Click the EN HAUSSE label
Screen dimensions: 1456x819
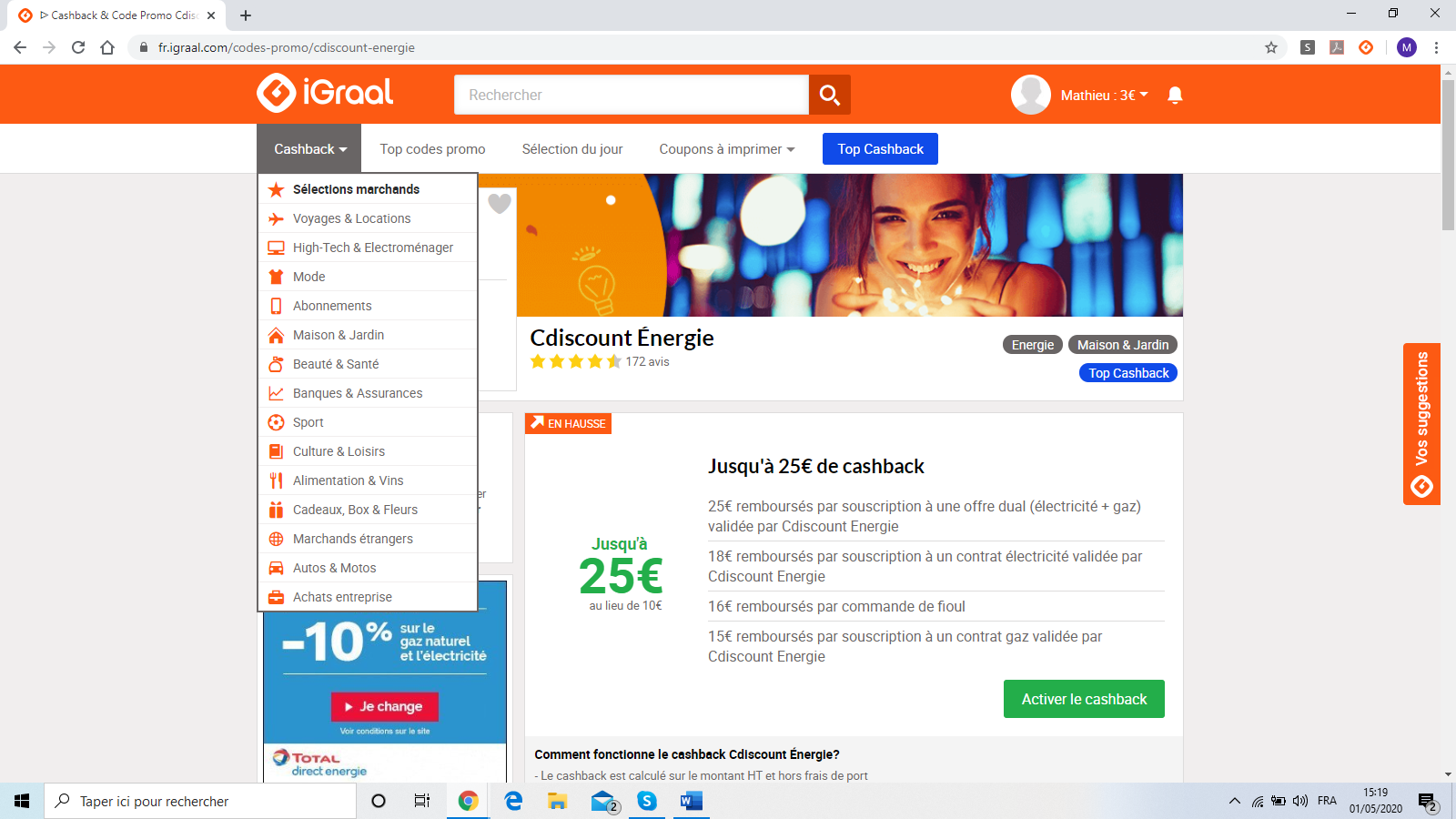click(x=568, y=423)
